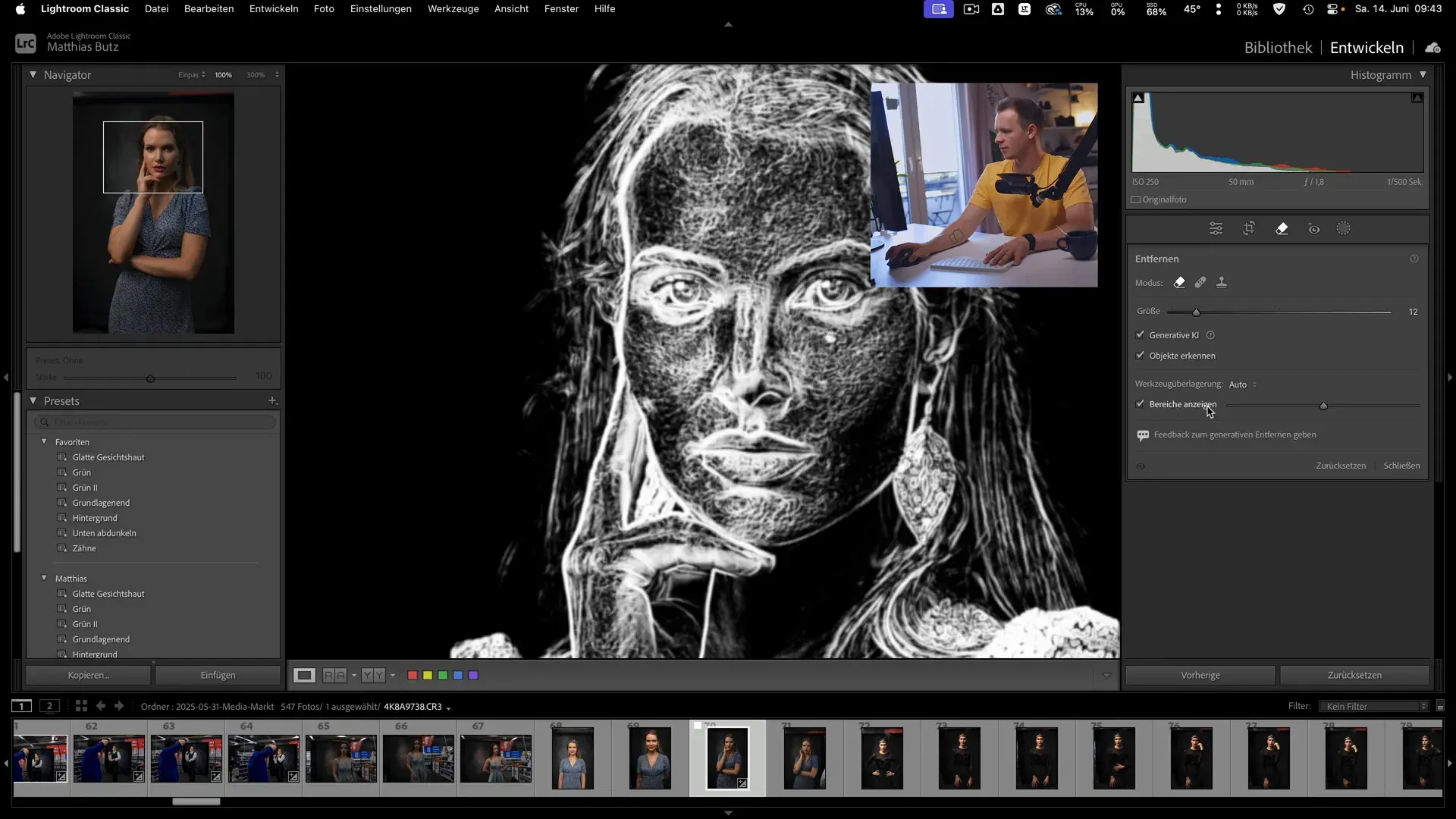The height and width of the screenshot is (819, 1456).
Task: Click the Größe slider handle
Action: click(1196, 312)
